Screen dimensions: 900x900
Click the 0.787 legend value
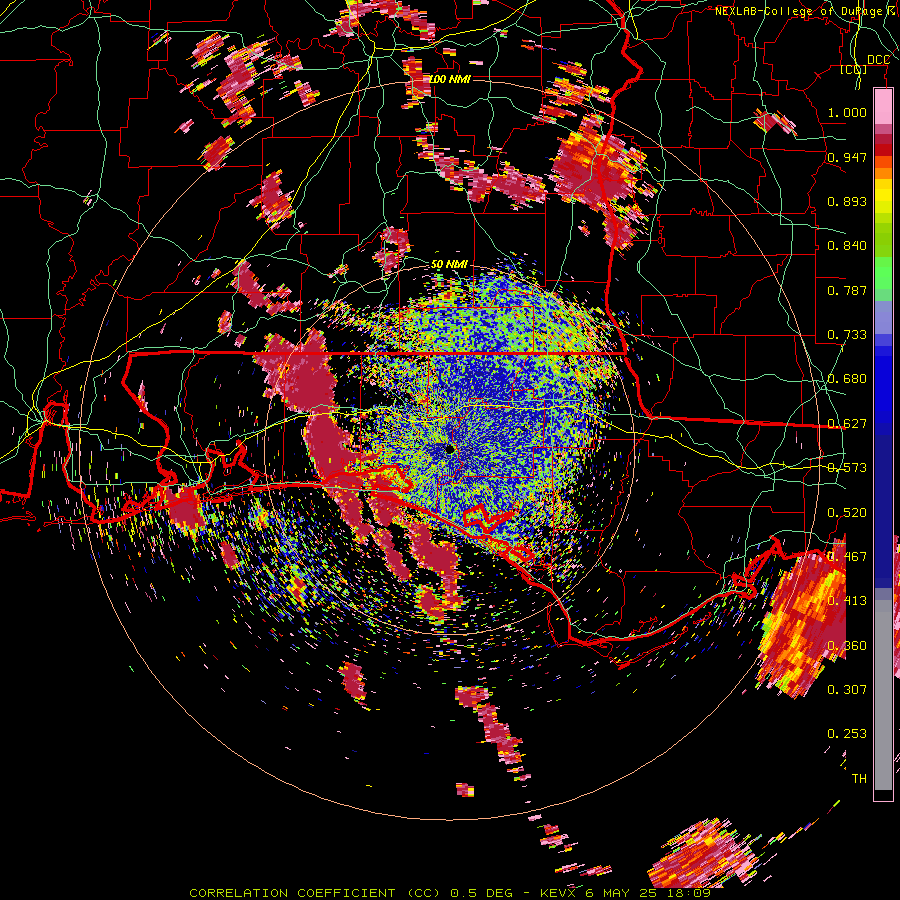tap(847, 290)
